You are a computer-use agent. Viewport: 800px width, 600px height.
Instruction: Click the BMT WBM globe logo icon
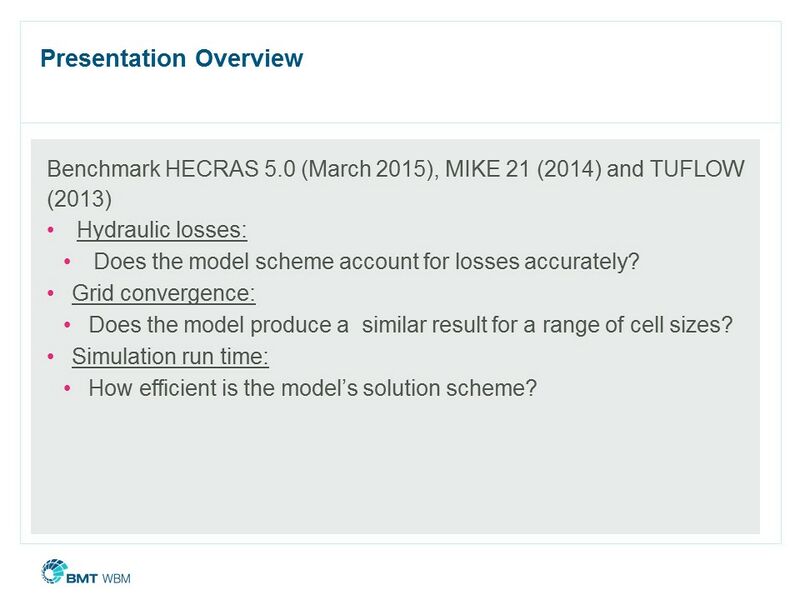click(52, 572)
